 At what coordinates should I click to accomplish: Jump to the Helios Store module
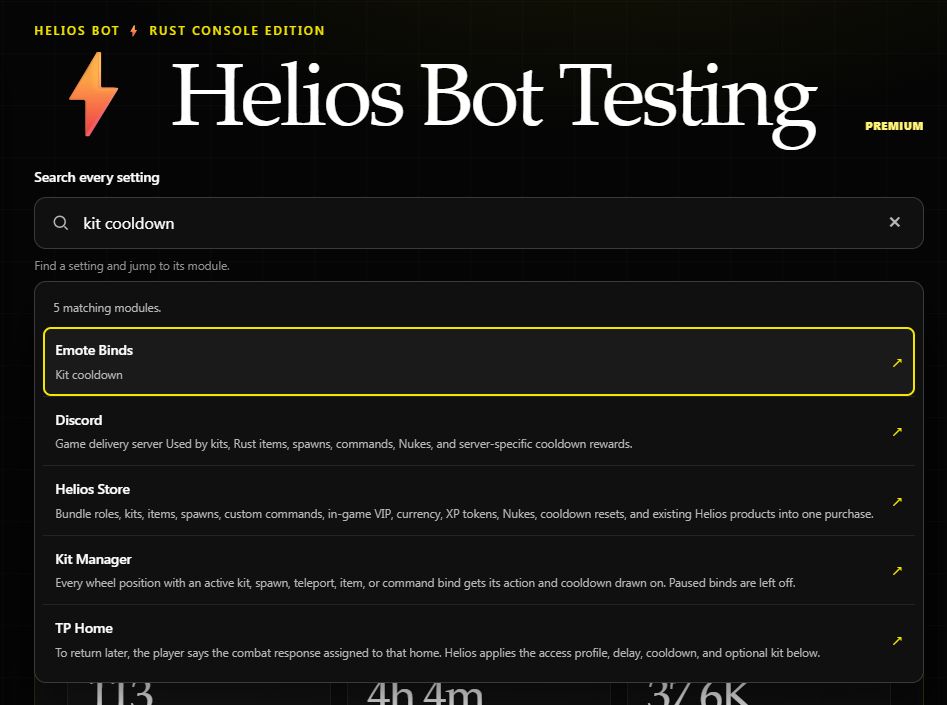point(479,501)
